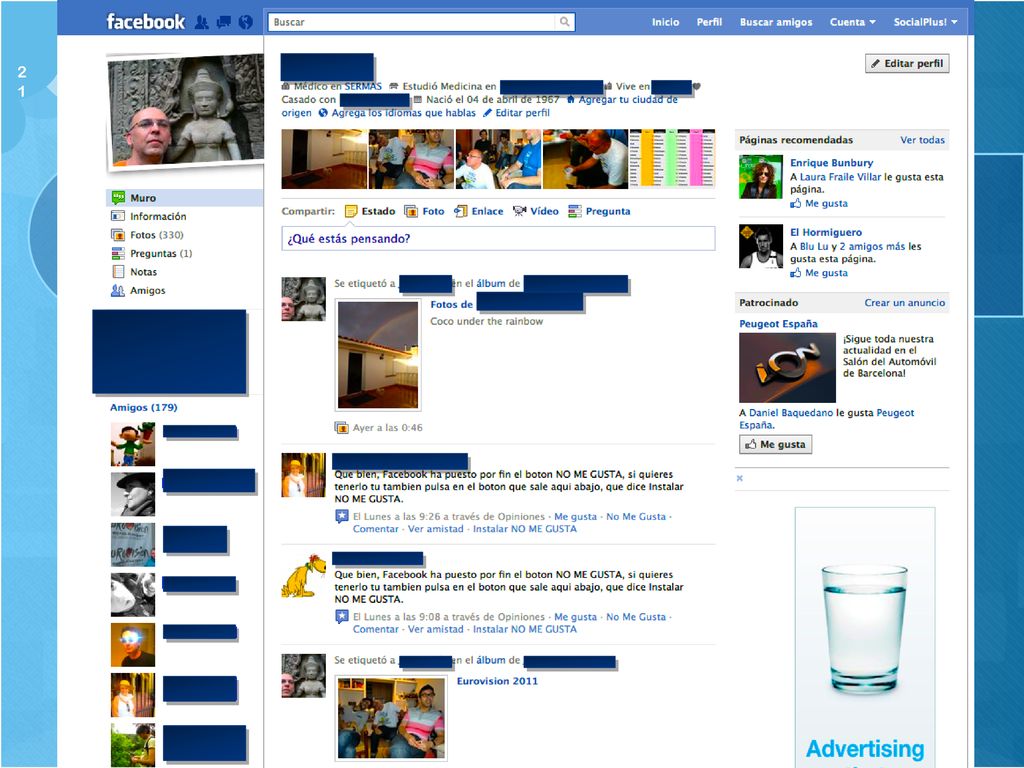Click Crear un anuncio link
The width and height of the screenshot is (1024, 768).
click(904, 302)
